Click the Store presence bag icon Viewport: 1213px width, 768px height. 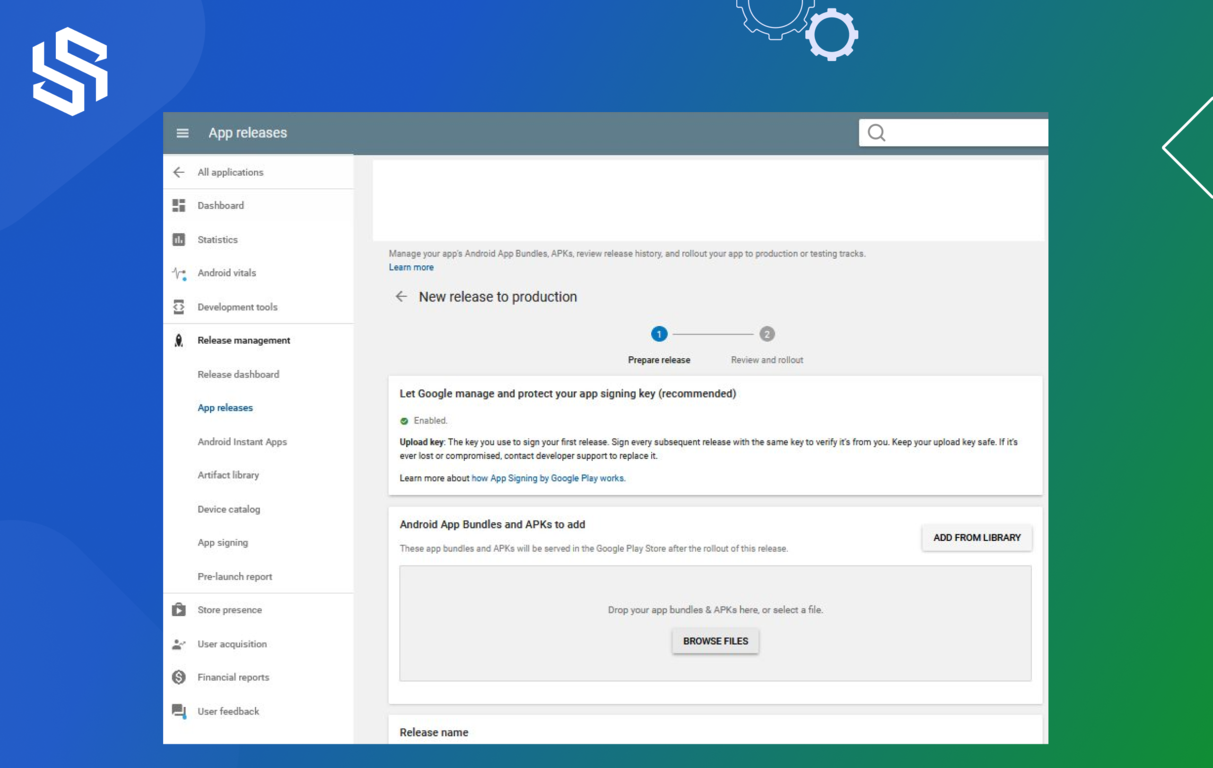click(x=179, y=610)
